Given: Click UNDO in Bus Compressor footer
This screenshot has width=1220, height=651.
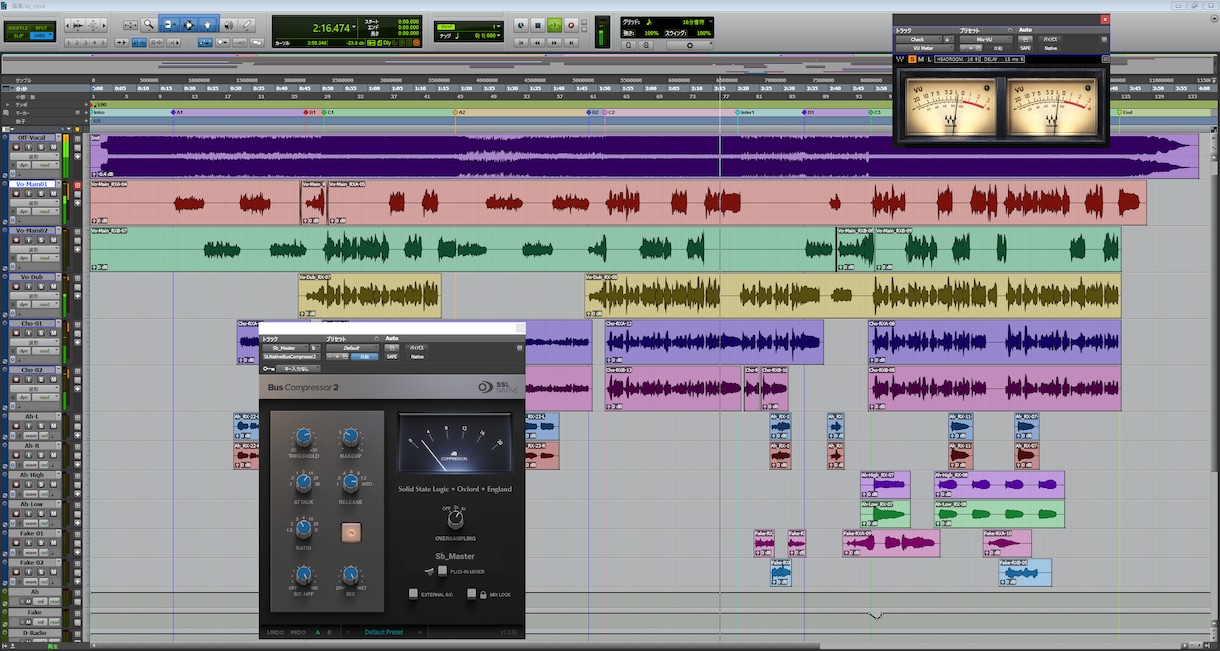Looking at the screenshot, I should pyautogui.click(x=274, y=632).
